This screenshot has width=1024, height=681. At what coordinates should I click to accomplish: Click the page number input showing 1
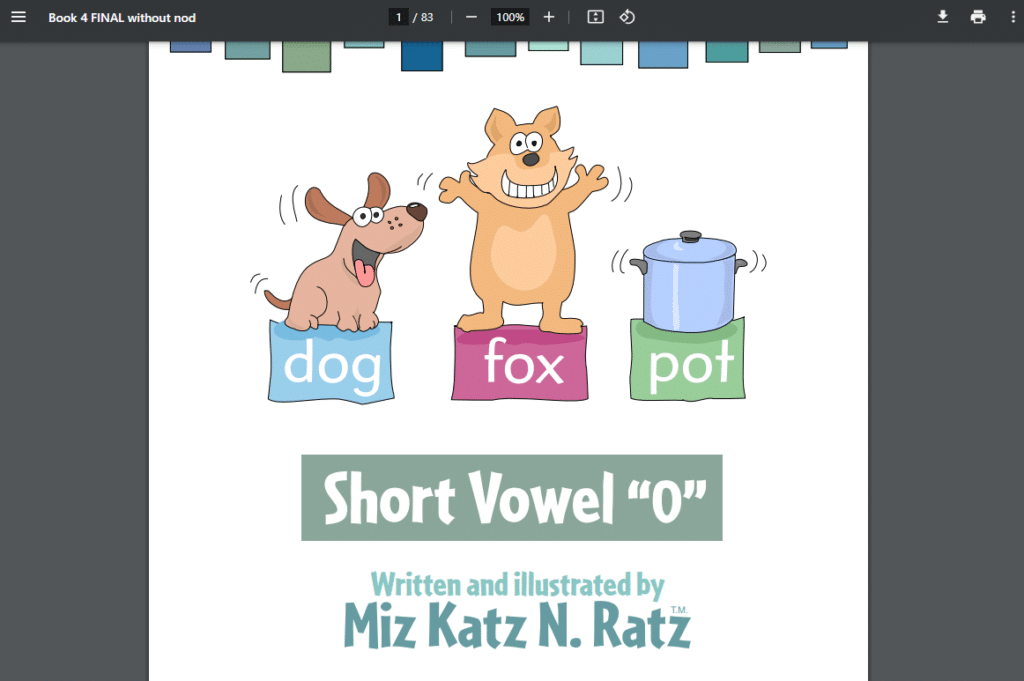coord(398,17)
